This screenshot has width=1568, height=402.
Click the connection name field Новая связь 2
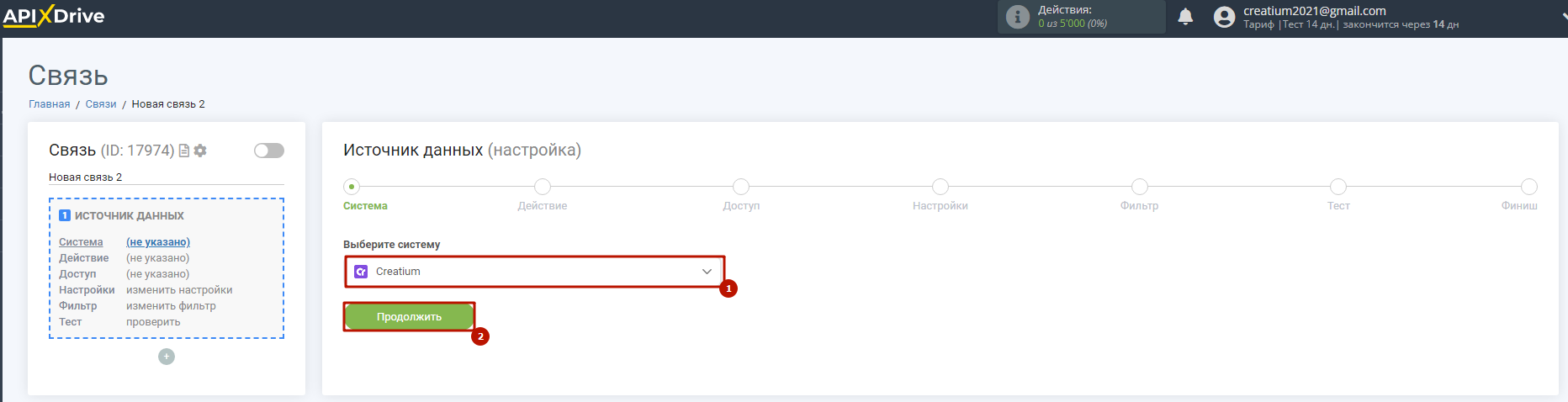167,177
